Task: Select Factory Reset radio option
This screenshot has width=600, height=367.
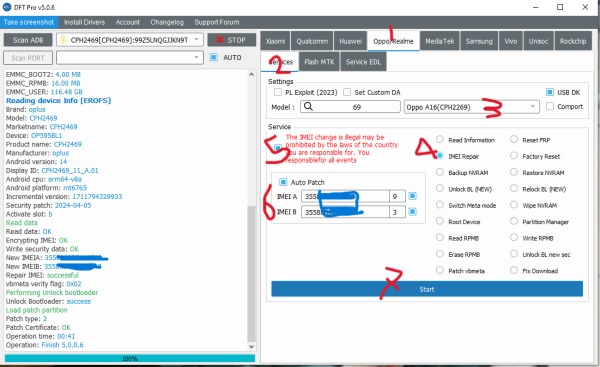Action: pos(514,155)
